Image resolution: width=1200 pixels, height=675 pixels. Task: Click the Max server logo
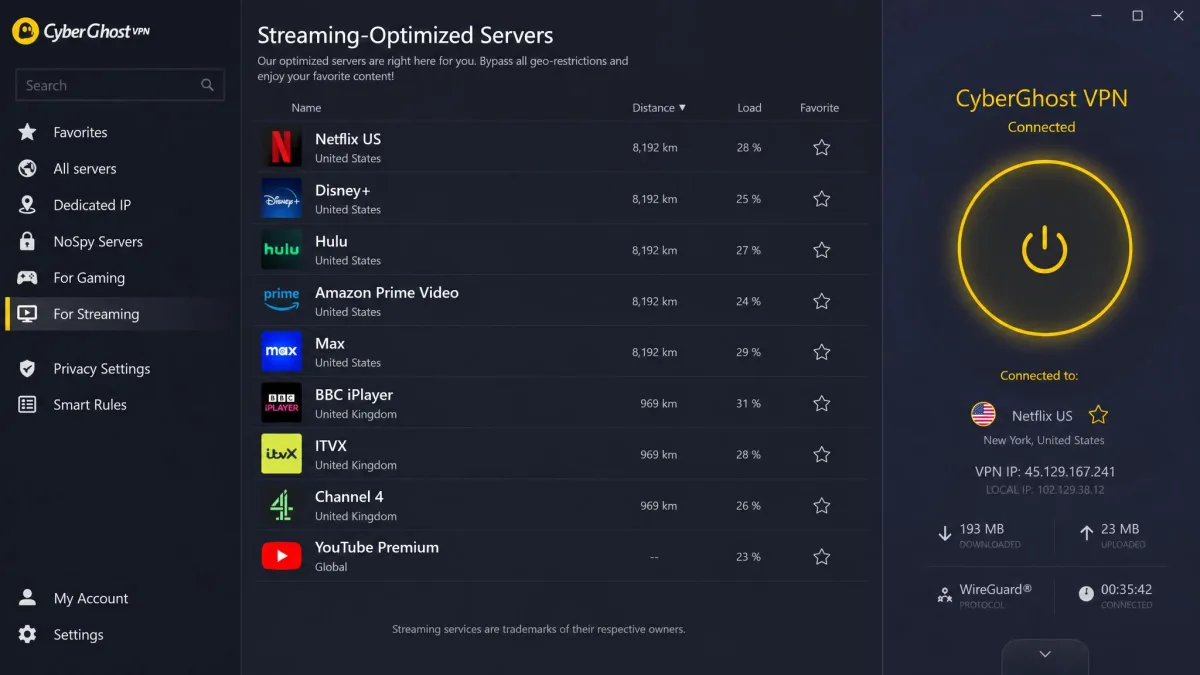(281, 351)
